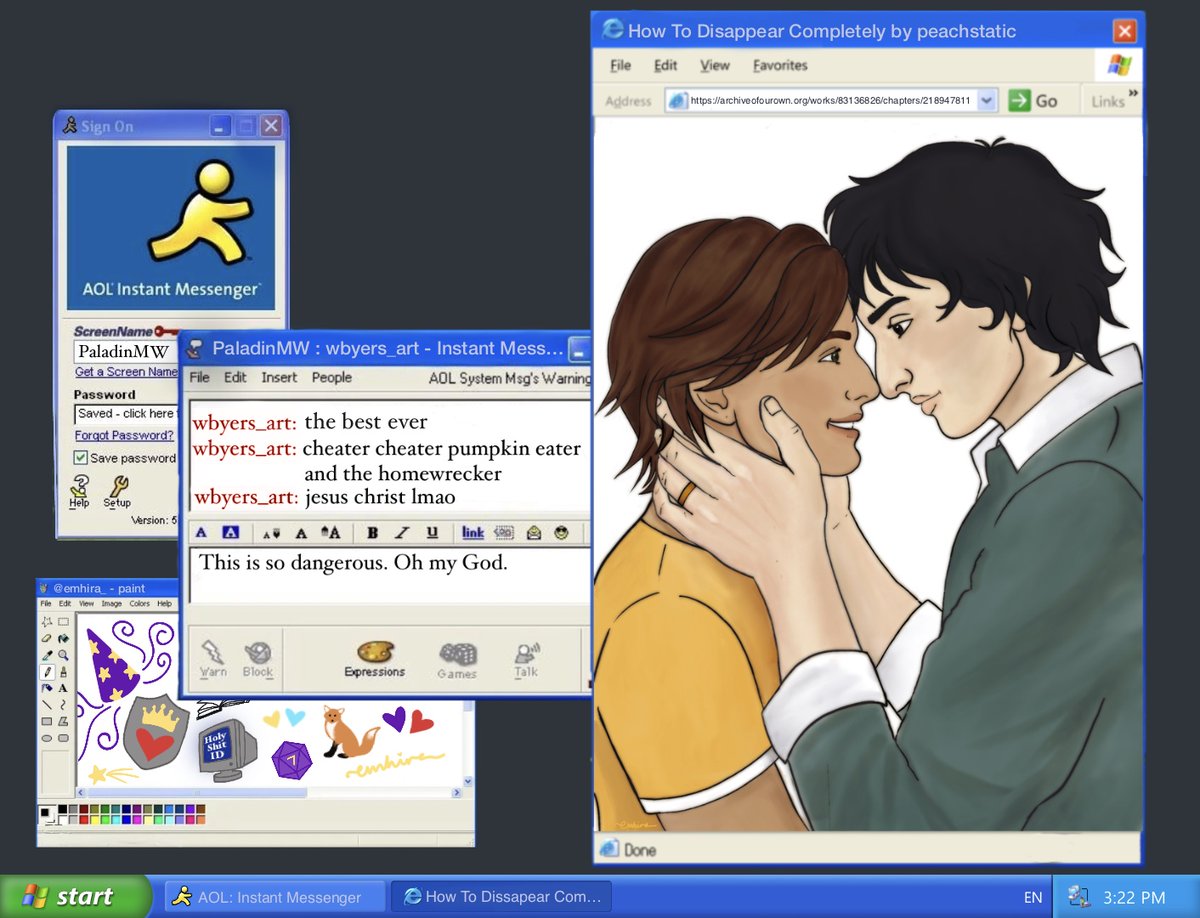
Task: Pick the Text tool in Paint
Action: [x=63, y=688]
